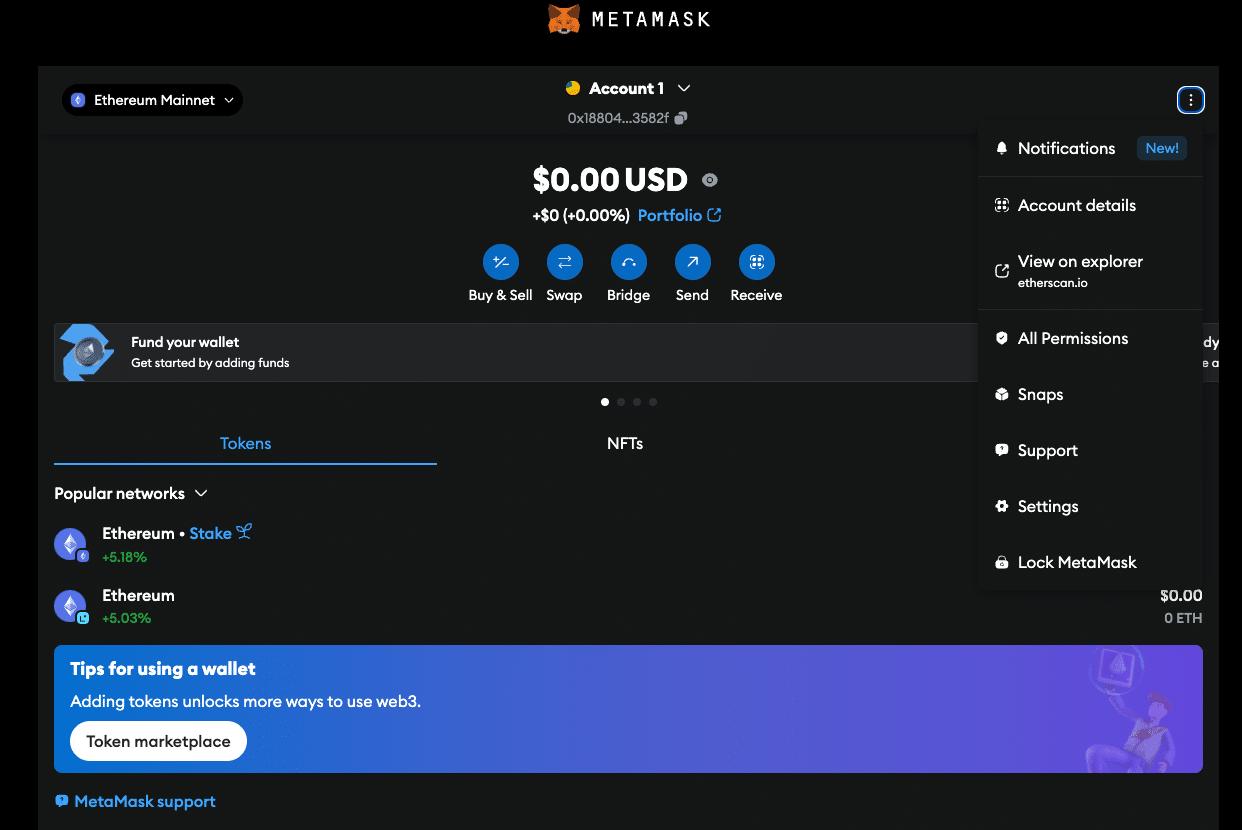Select the Buy & Sell icon
Viewport: 1242px width, 830px height.
500,261
